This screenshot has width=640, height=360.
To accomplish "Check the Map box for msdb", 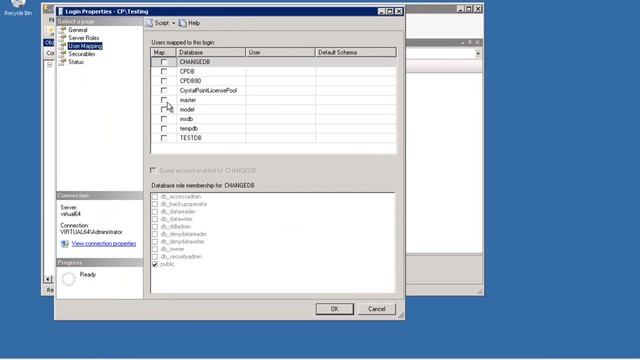I will 164,119.
